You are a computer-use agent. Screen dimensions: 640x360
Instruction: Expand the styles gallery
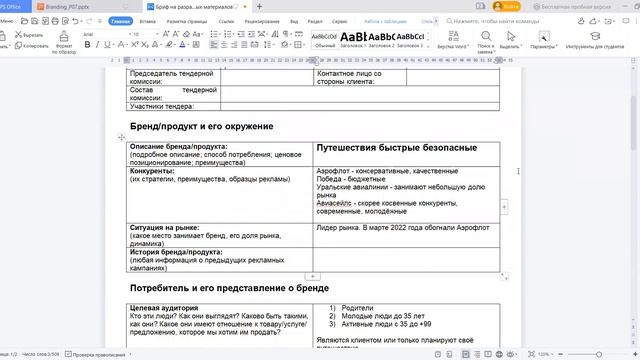coord(428,47)
